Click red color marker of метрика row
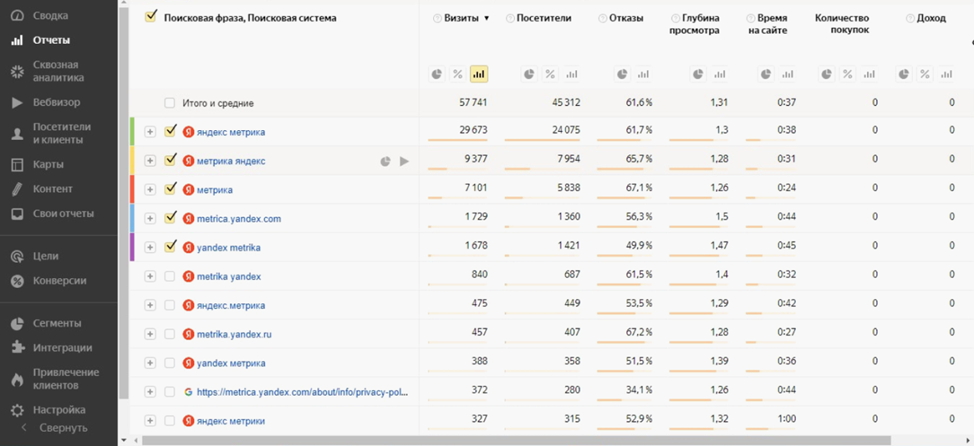 coord(132,189)
